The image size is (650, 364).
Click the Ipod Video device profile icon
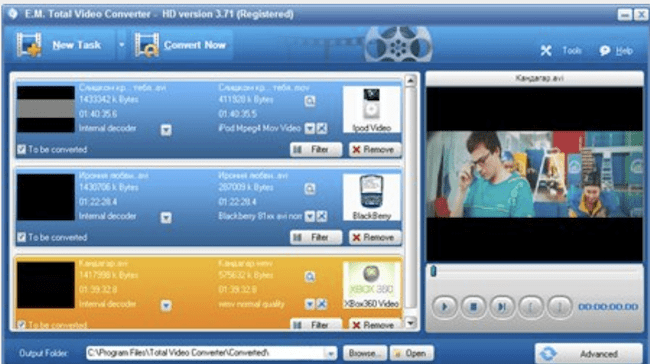coord(371,109)
